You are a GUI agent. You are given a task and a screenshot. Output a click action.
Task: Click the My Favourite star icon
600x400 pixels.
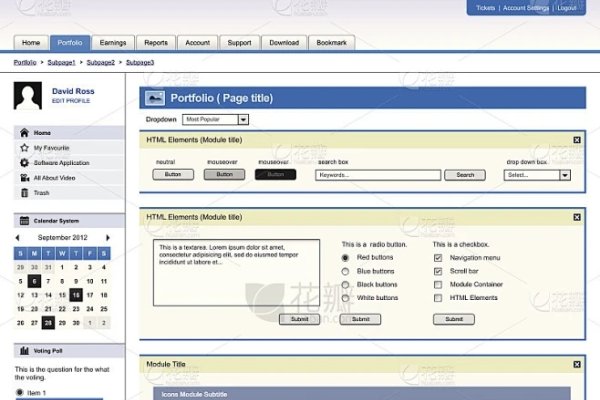click(24, 148)
